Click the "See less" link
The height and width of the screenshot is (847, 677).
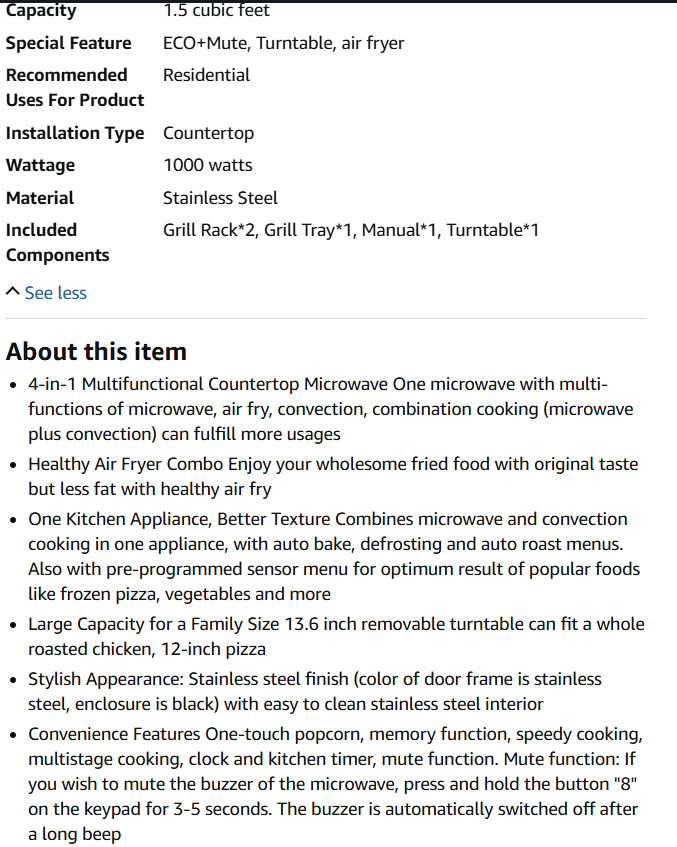tap(55, 293)
